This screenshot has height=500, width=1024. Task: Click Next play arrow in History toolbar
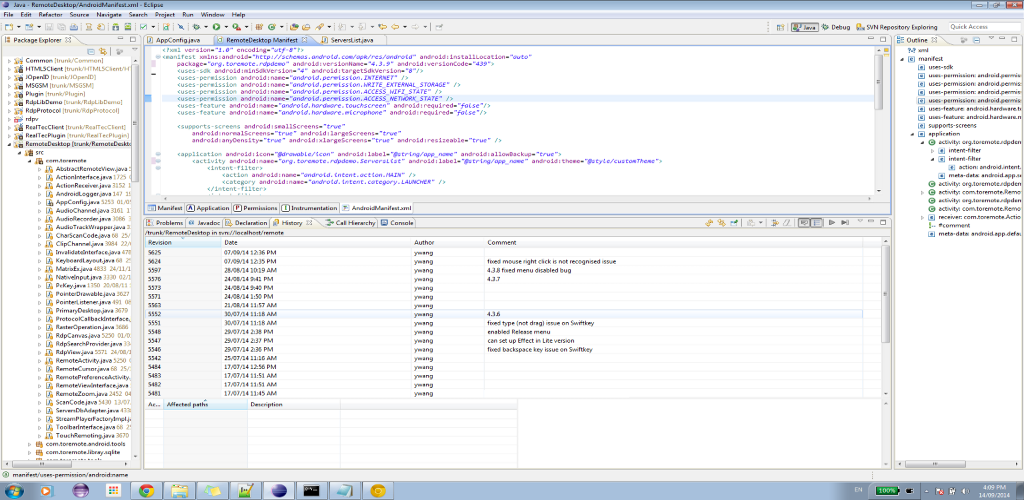(x=831, y=223)
